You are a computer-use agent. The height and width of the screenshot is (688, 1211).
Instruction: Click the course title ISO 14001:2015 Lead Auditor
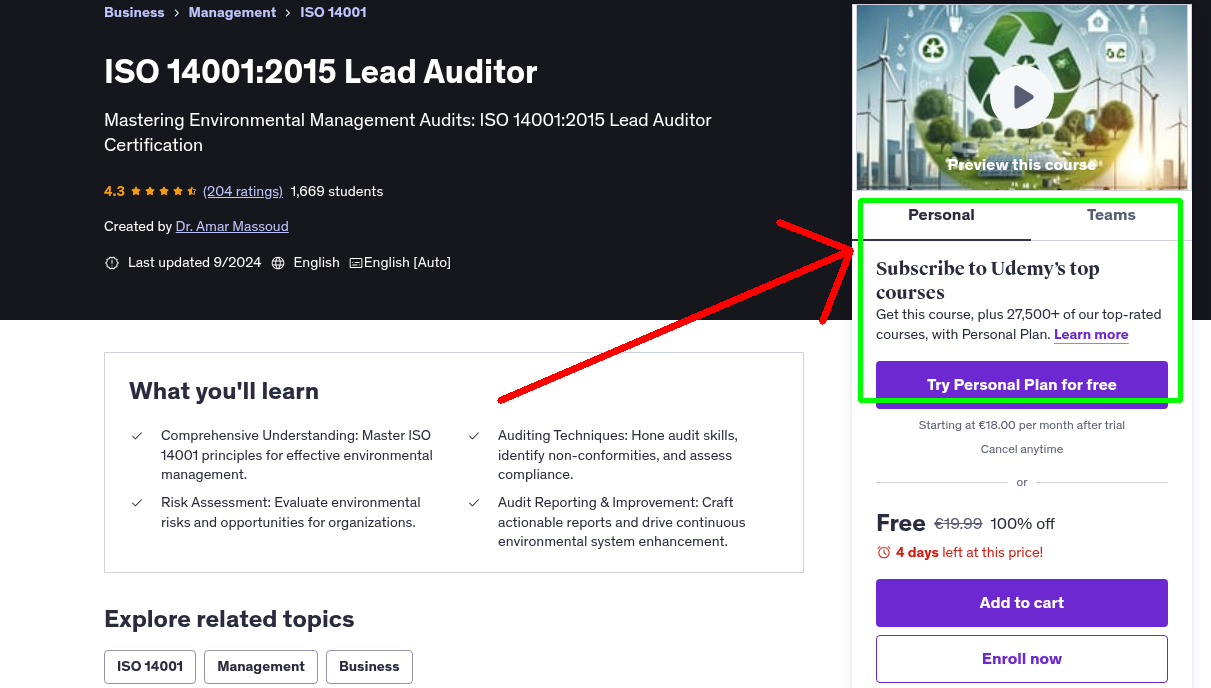pyautogui.click(x=321, y=72)
